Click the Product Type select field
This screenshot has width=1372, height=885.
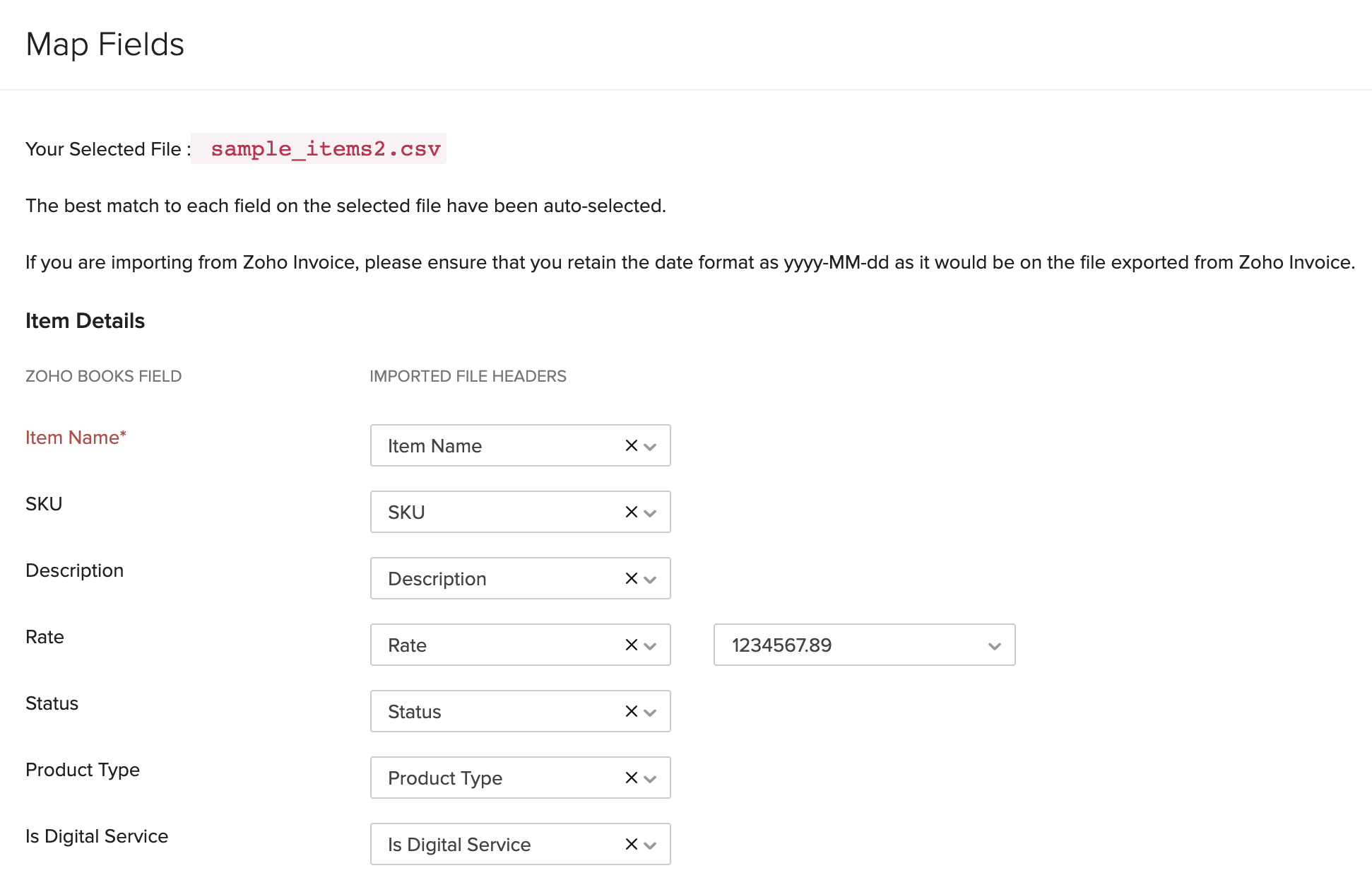(x=495, y=778)
